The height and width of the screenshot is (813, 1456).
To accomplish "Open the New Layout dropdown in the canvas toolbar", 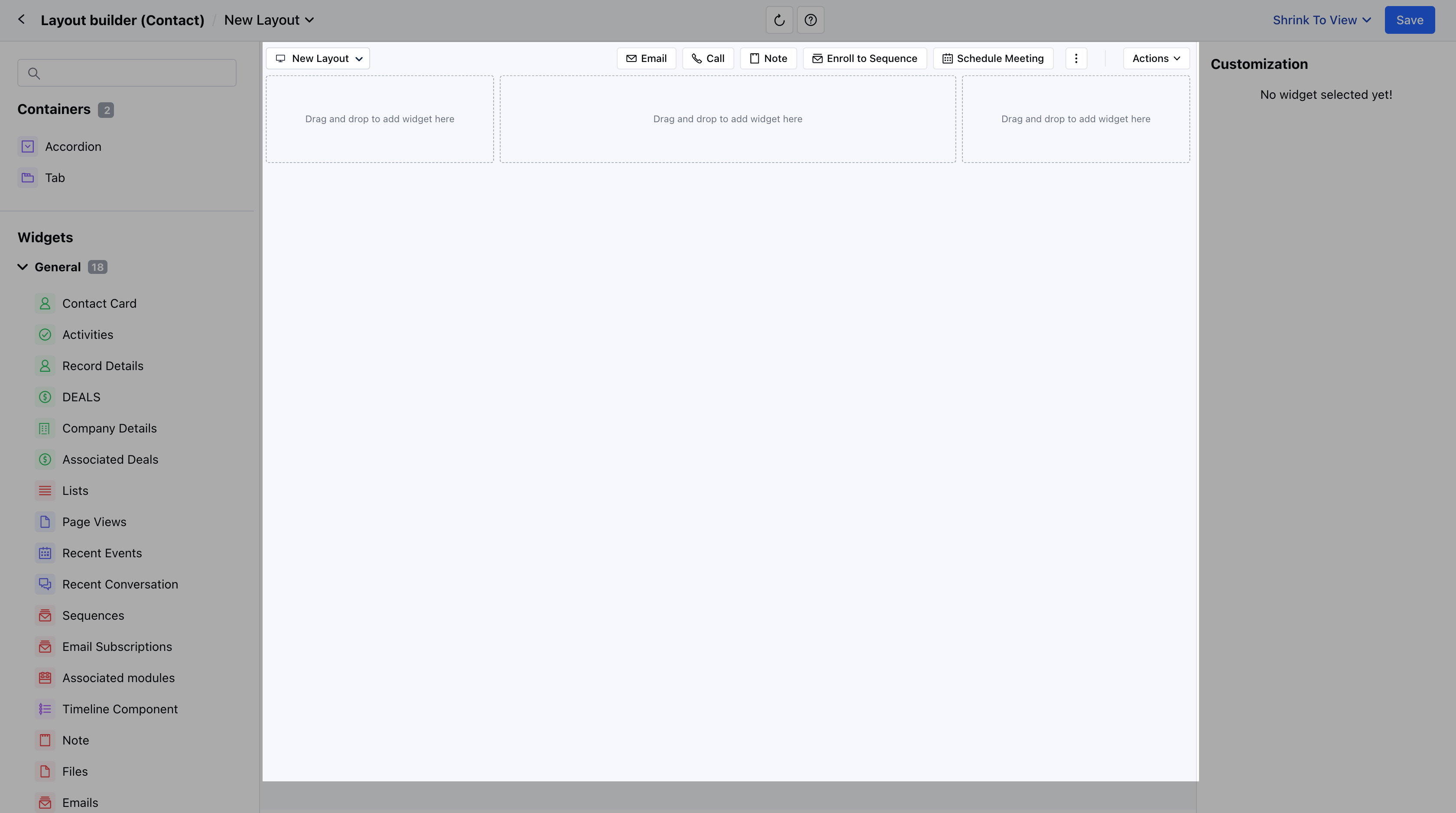I will click(317, 58).
